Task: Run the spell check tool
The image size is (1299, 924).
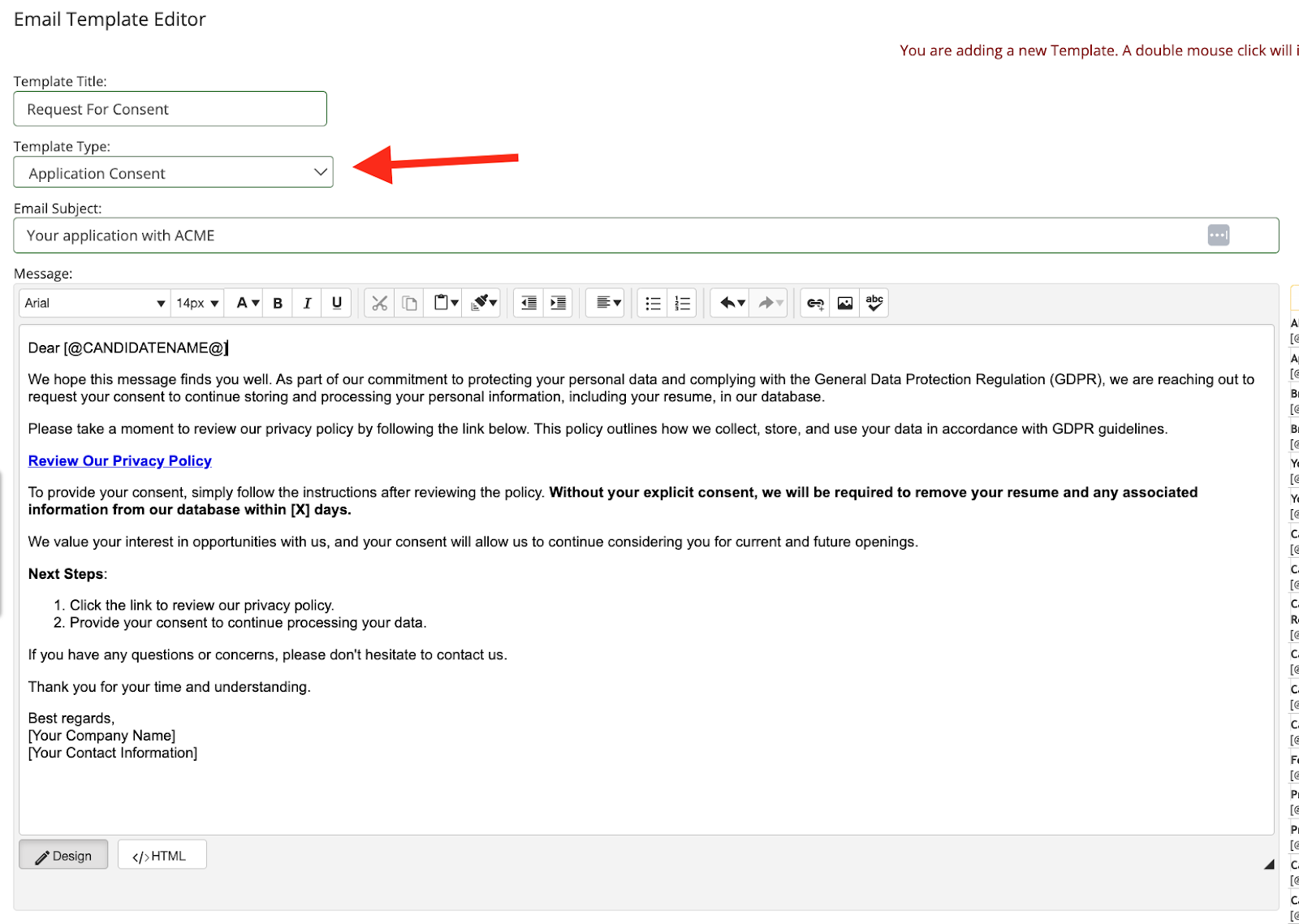Action: [x=874, y=303]
